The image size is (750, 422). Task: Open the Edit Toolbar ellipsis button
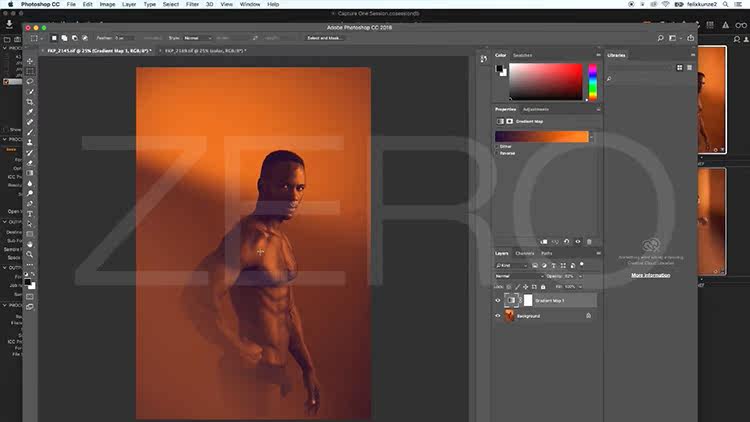pyautogui.click(x=30, y=265)
